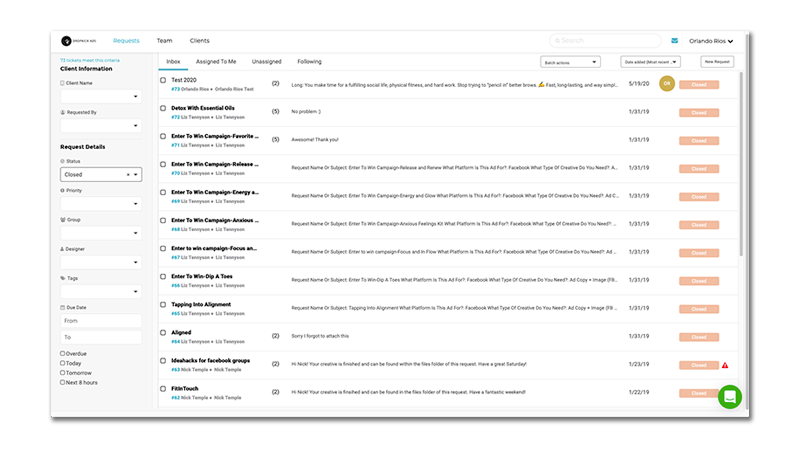Select the Enter To Win Campaign-Energy checkbox

(x=163, y=192)
